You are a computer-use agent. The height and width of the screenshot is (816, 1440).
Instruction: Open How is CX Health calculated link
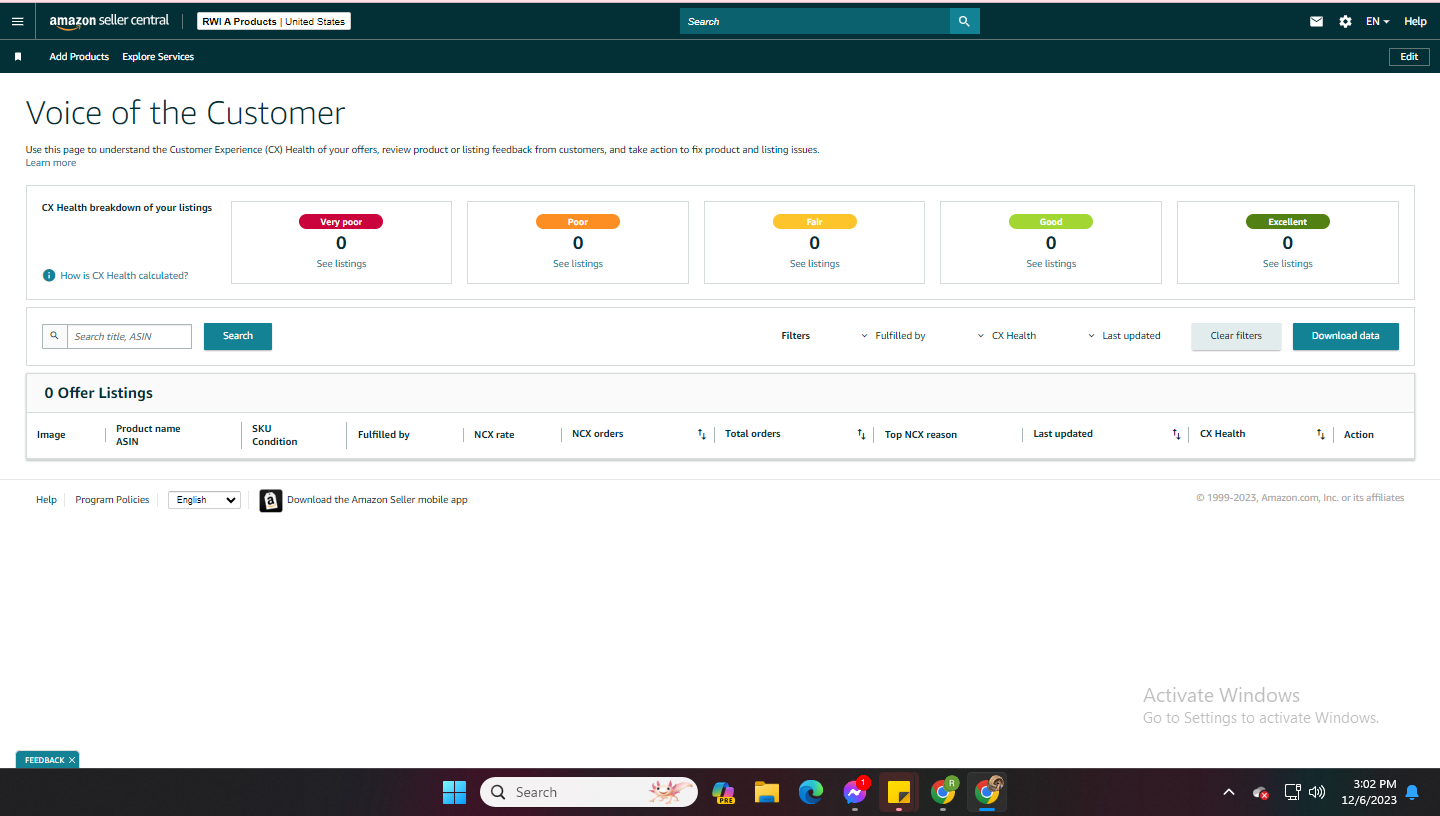(124, 275)
